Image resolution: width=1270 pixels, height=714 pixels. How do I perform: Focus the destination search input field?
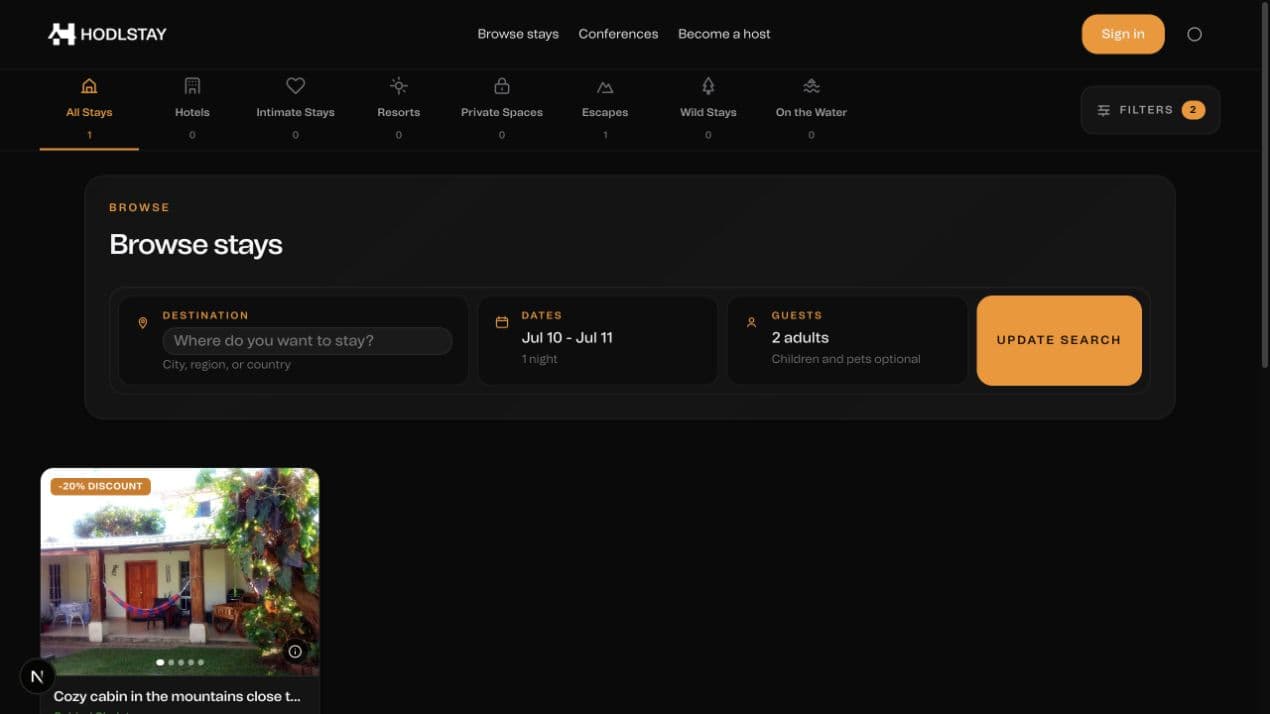click(x=307, y=341)
